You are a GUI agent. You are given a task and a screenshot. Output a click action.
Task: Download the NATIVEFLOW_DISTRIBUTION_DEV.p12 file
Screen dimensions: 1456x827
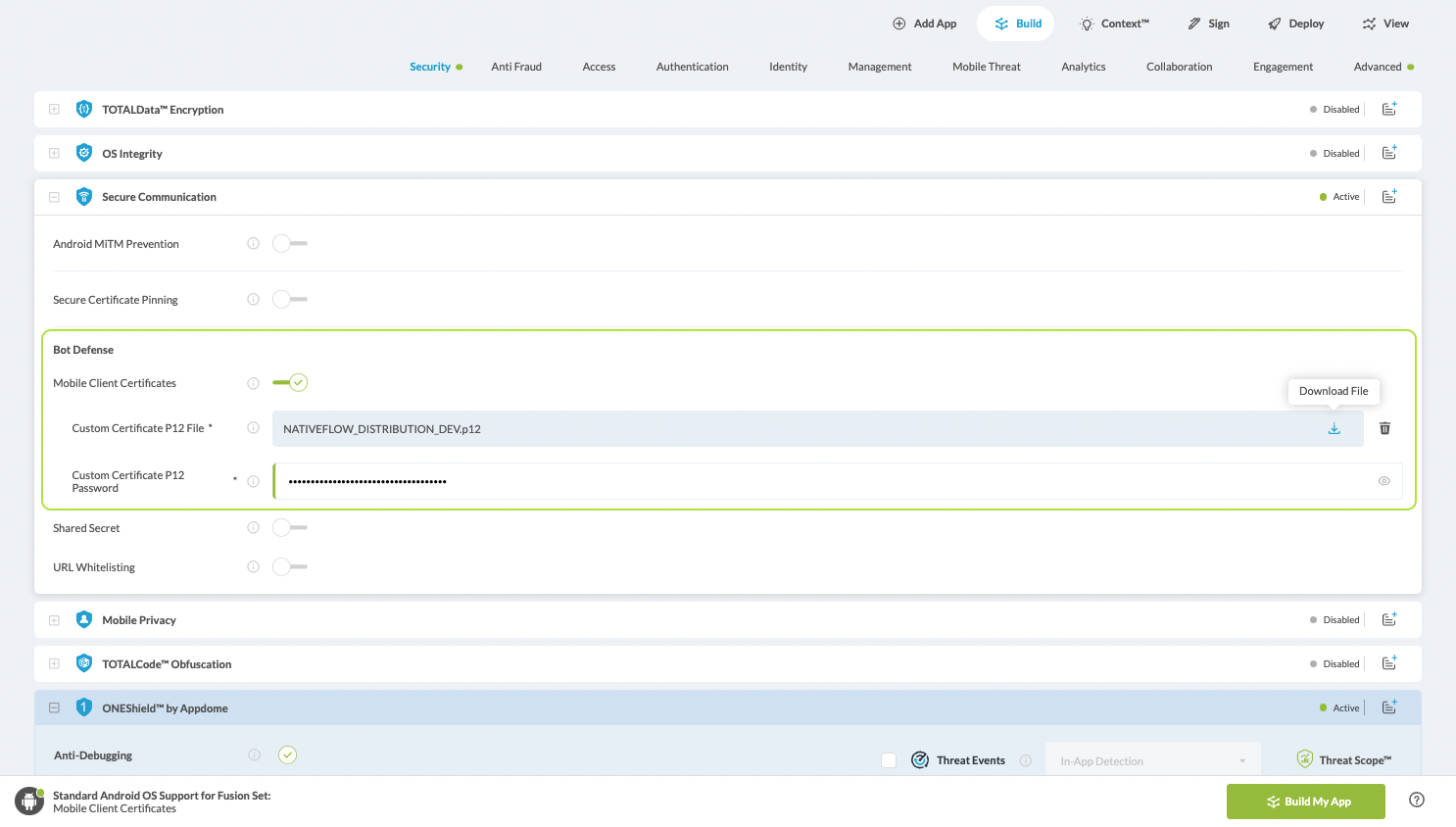tap(1334, 428)
